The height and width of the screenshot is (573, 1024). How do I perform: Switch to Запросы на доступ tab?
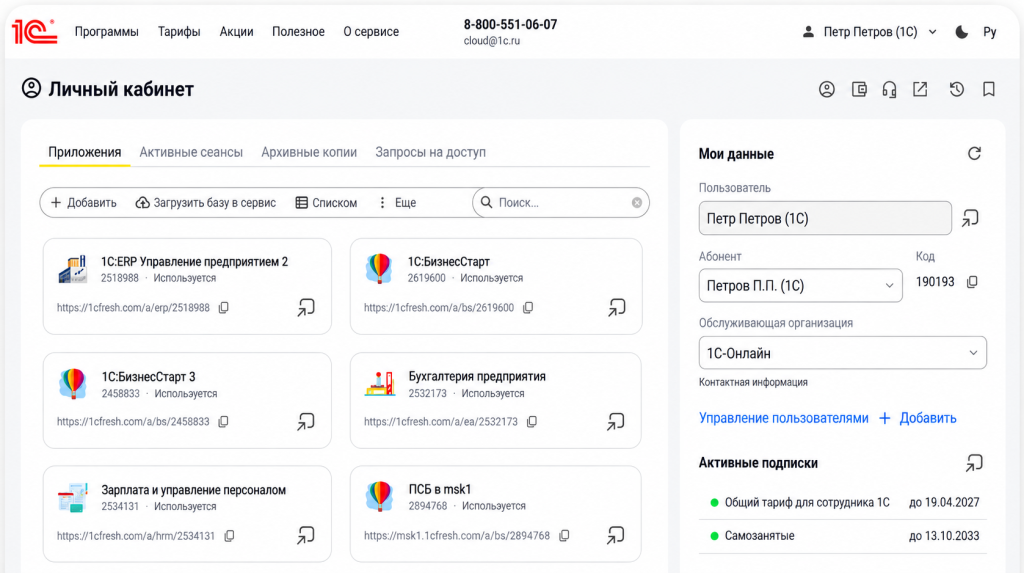[x=430, y=152]
